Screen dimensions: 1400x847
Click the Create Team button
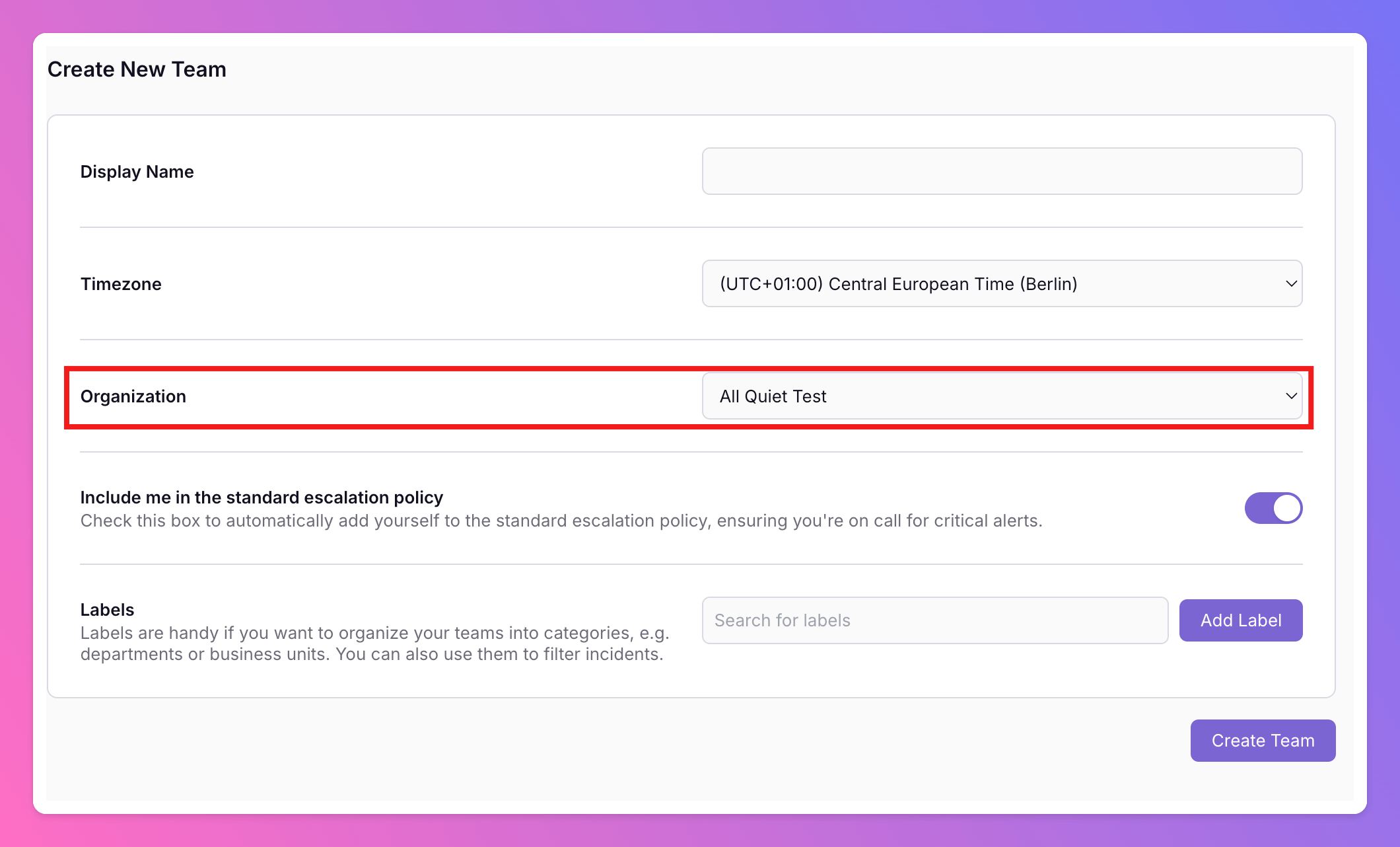click(x=1262, y=741)
